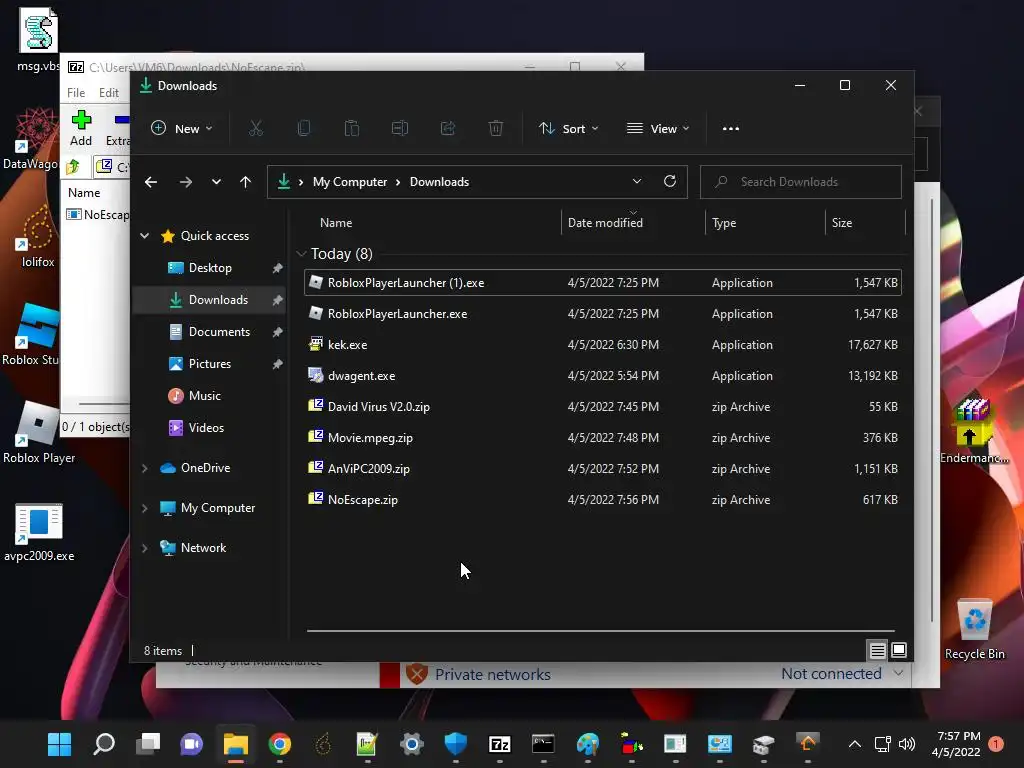Image resolution: width=1024 pixels, height=768 pixels.
Task: Open the View layout dropdown
Action: pyautogui.click(x=658, y=129)
